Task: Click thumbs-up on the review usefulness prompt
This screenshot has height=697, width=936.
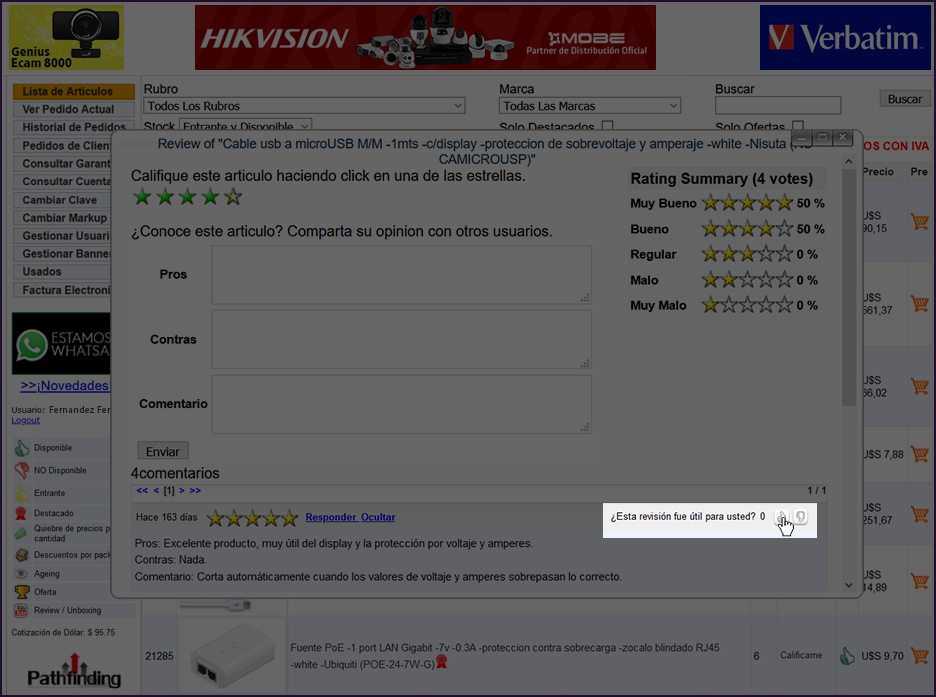Action: 782,517
